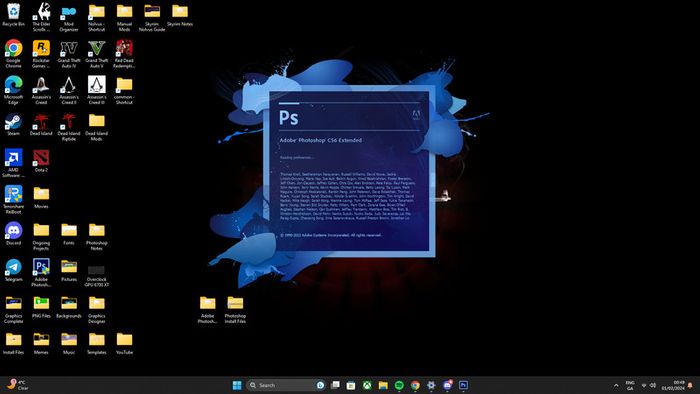The height and width of the screenshot is (394, 700).
Task: Open network and volume quick settings
Action: (648, 386)
